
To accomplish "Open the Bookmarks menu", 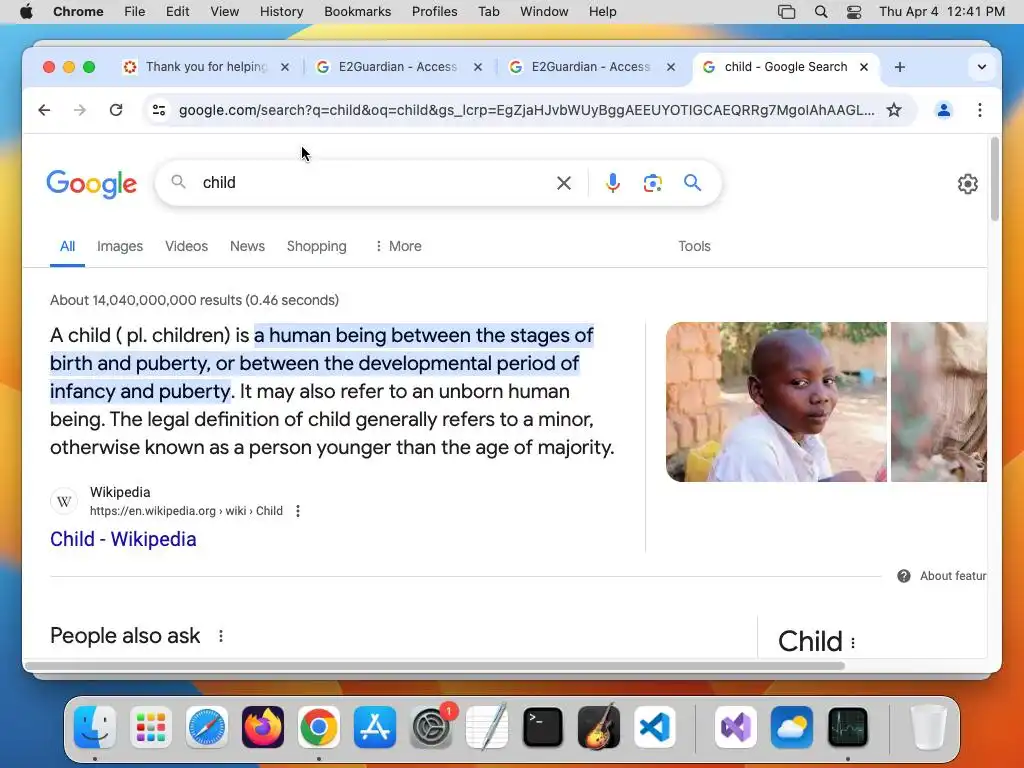I will coord(357,12).
